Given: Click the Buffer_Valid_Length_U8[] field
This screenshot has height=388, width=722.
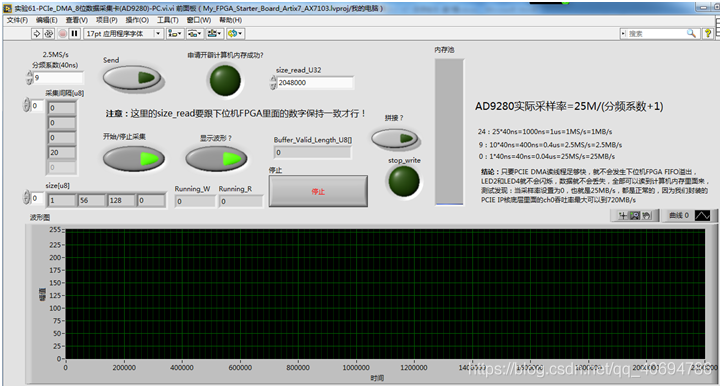Looking at the screenshot, I should (x=313, y=152).
